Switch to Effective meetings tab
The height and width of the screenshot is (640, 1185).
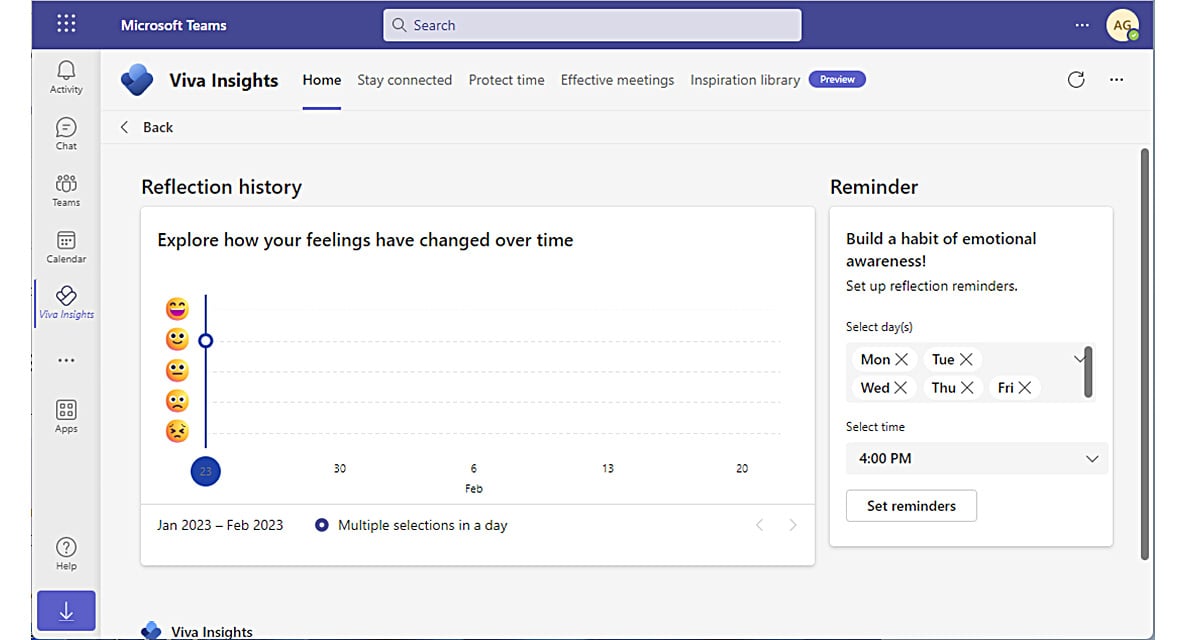point(617,80)
